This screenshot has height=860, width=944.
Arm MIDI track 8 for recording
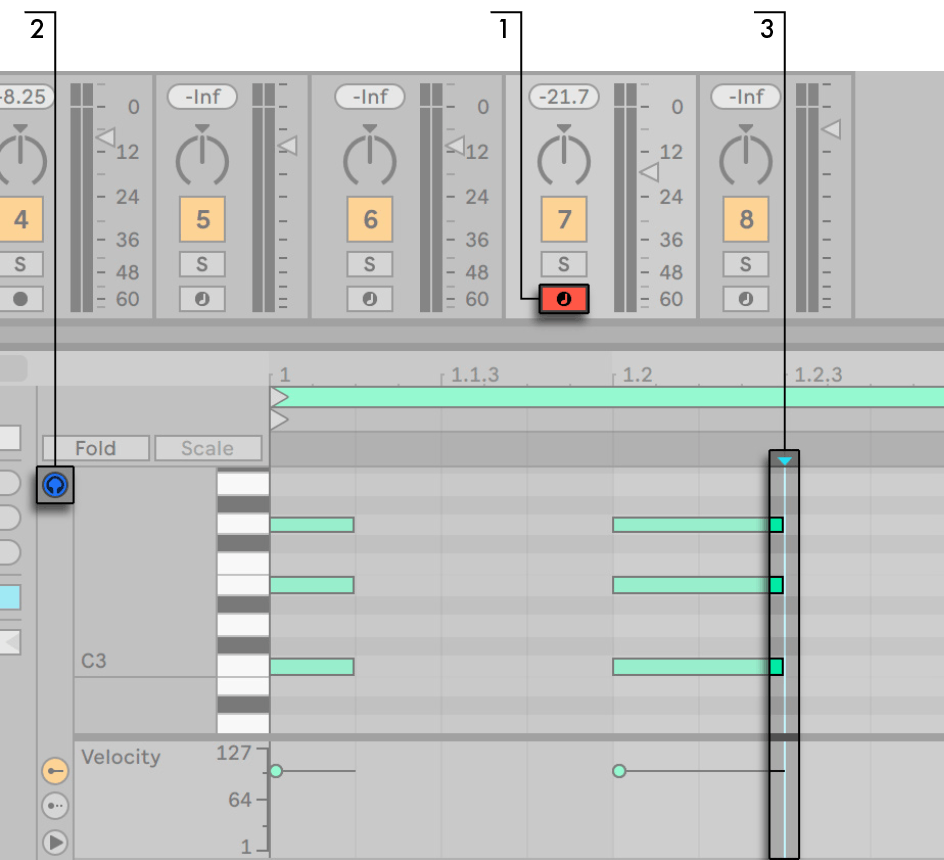(x=745, y=298)
